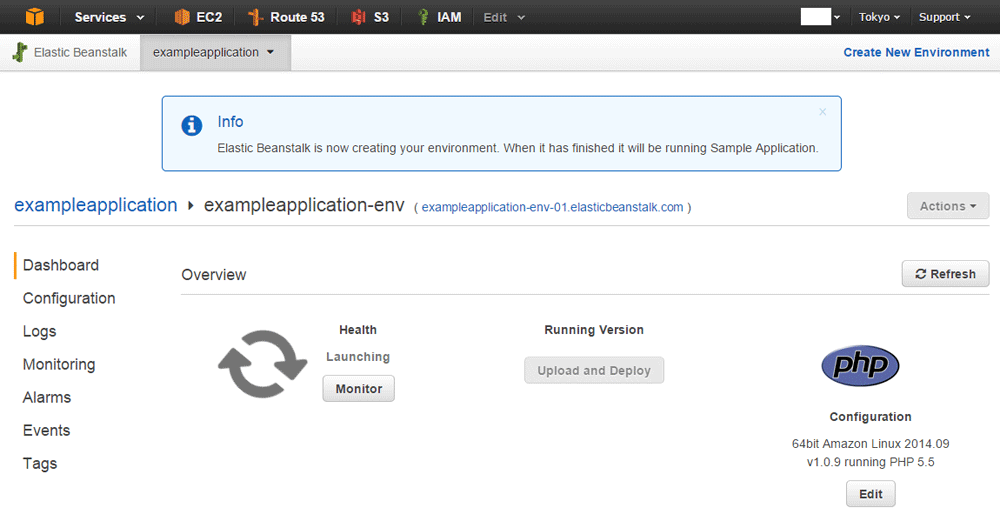
Task: Click Create New Environment link
Action: click(x=916, y=52)
